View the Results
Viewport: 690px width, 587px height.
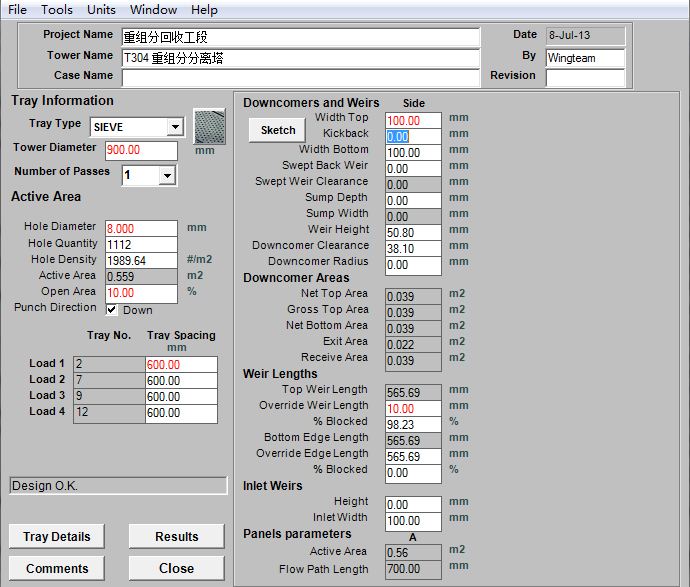[176, 536]
